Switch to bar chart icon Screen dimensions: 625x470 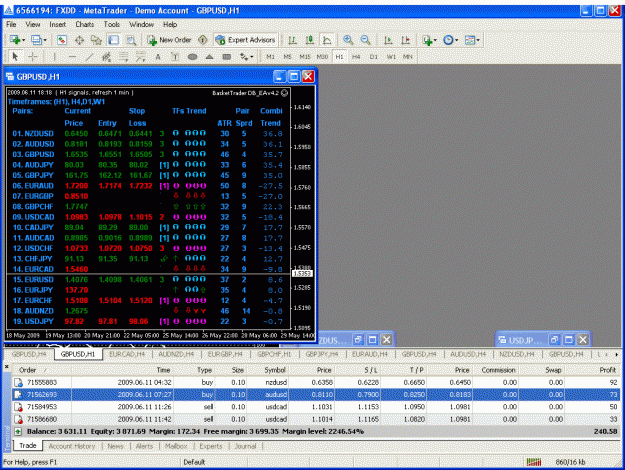pos(292,40)
